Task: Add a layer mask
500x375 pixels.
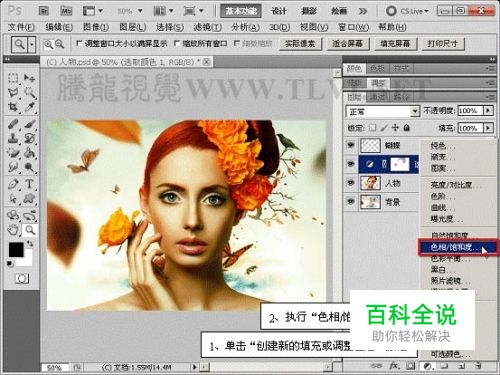Action: [x=411, y=366]
